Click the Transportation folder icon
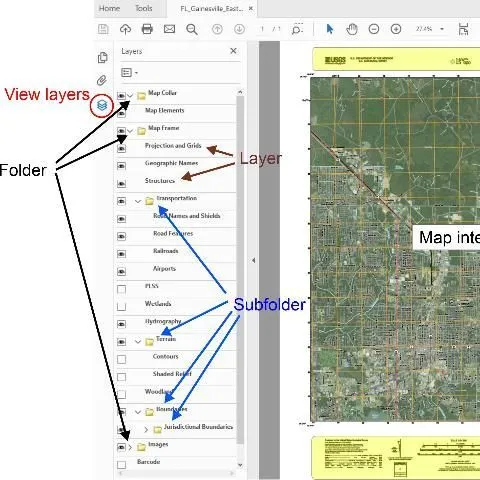The height and width of the screenshot is (480, 480). [x=150, y=201]
